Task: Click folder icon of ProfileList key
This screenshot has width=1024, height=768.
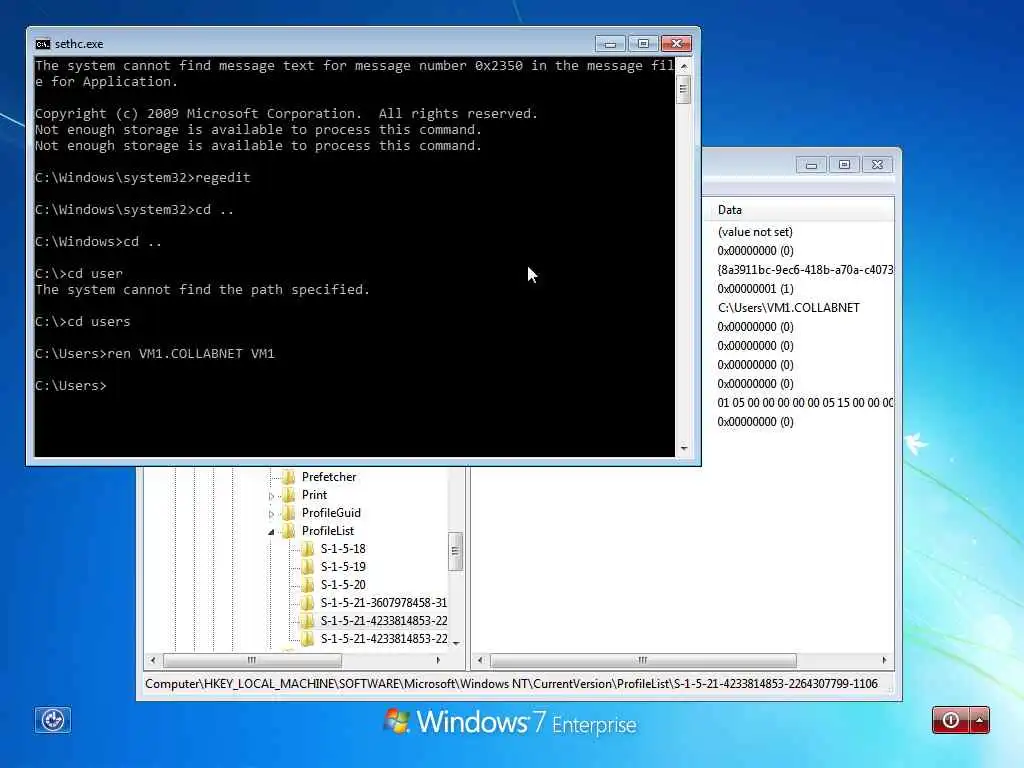Action: [x=289, y=531]
